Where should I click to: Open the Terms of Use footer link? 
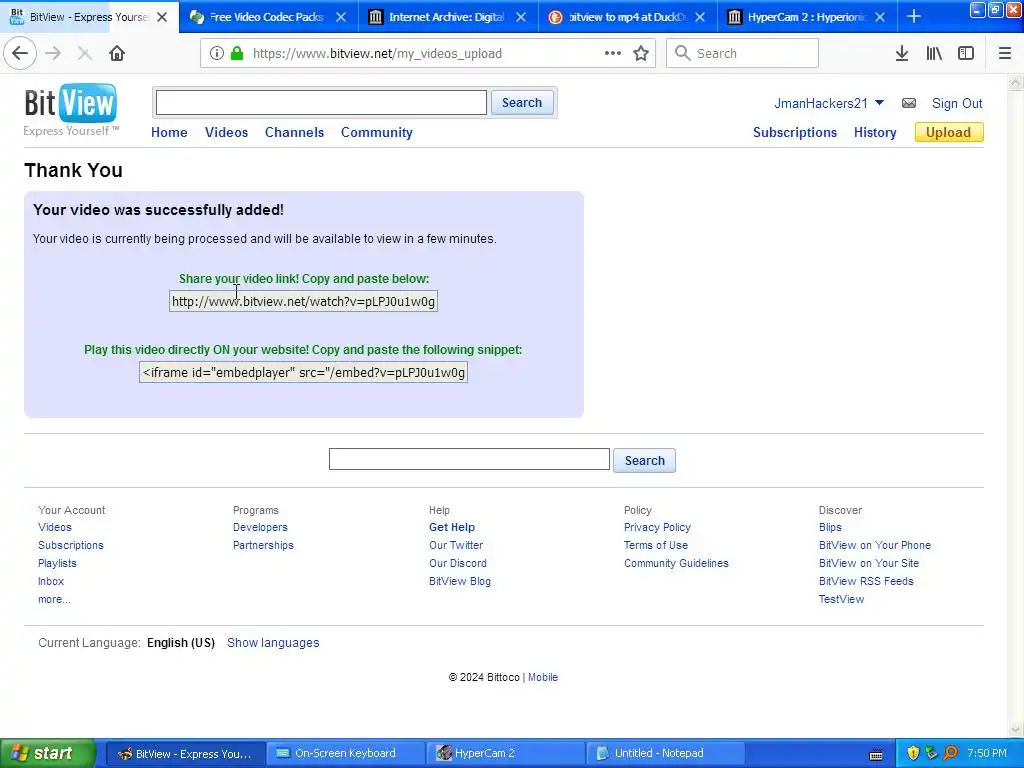(x=656, y=545)
